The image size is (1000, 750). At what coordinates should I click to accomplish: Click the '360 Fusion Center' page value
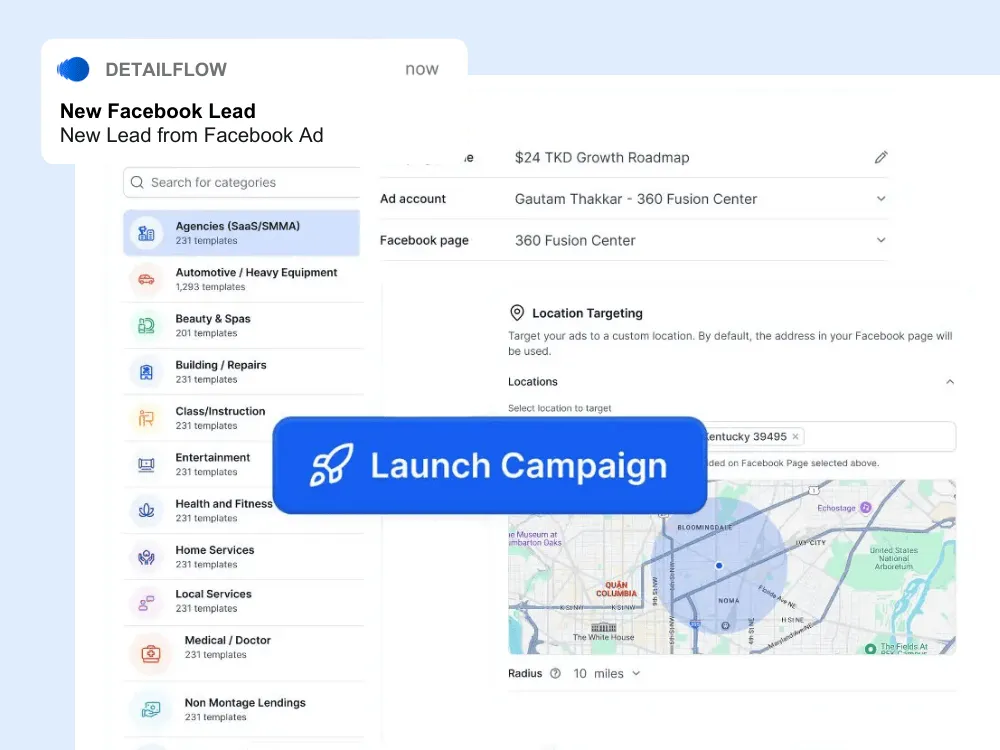(575, 240)
